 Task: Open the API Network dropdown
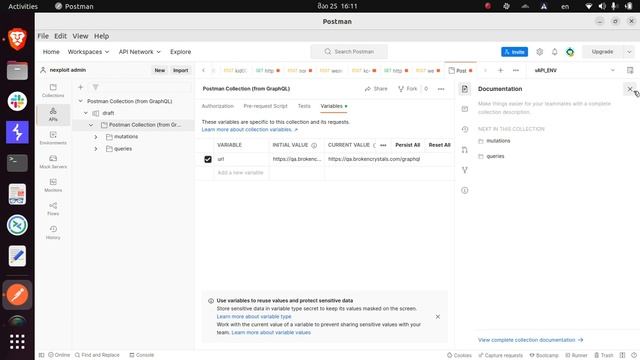(140, 52)
